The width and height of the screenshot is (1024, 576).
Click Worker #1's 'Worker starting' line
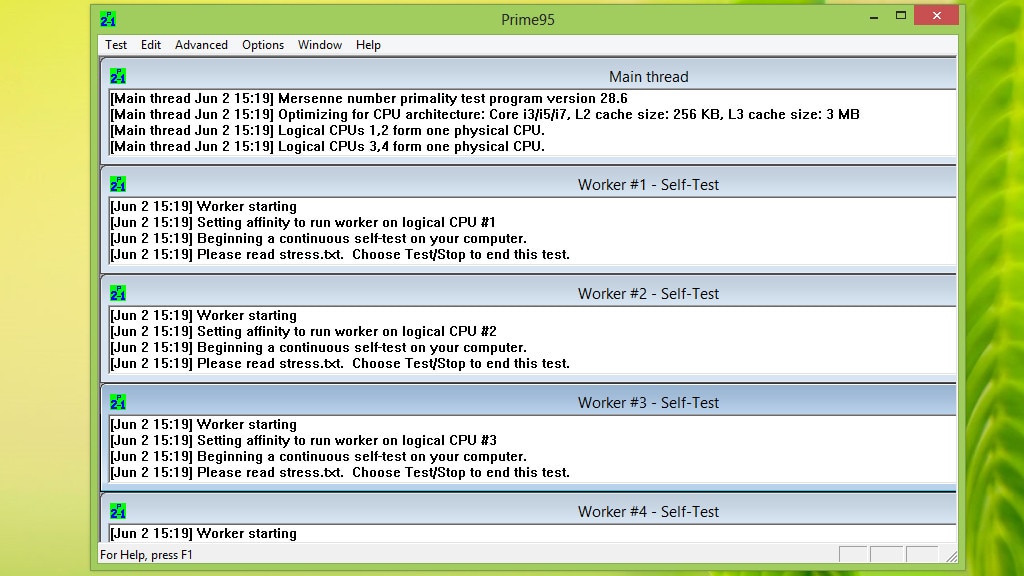point(203,206)
